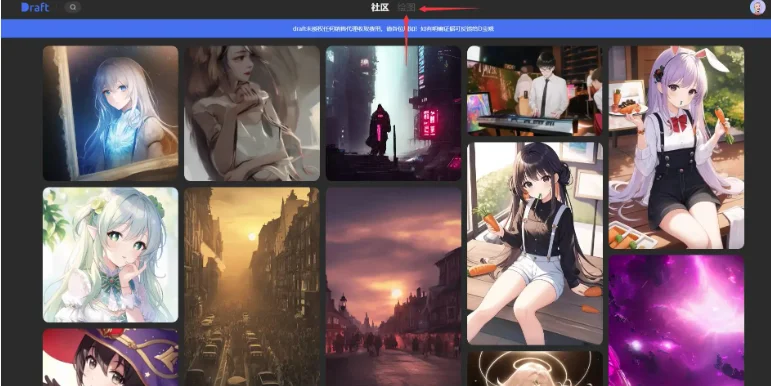Open the search magnifier button

73,7
